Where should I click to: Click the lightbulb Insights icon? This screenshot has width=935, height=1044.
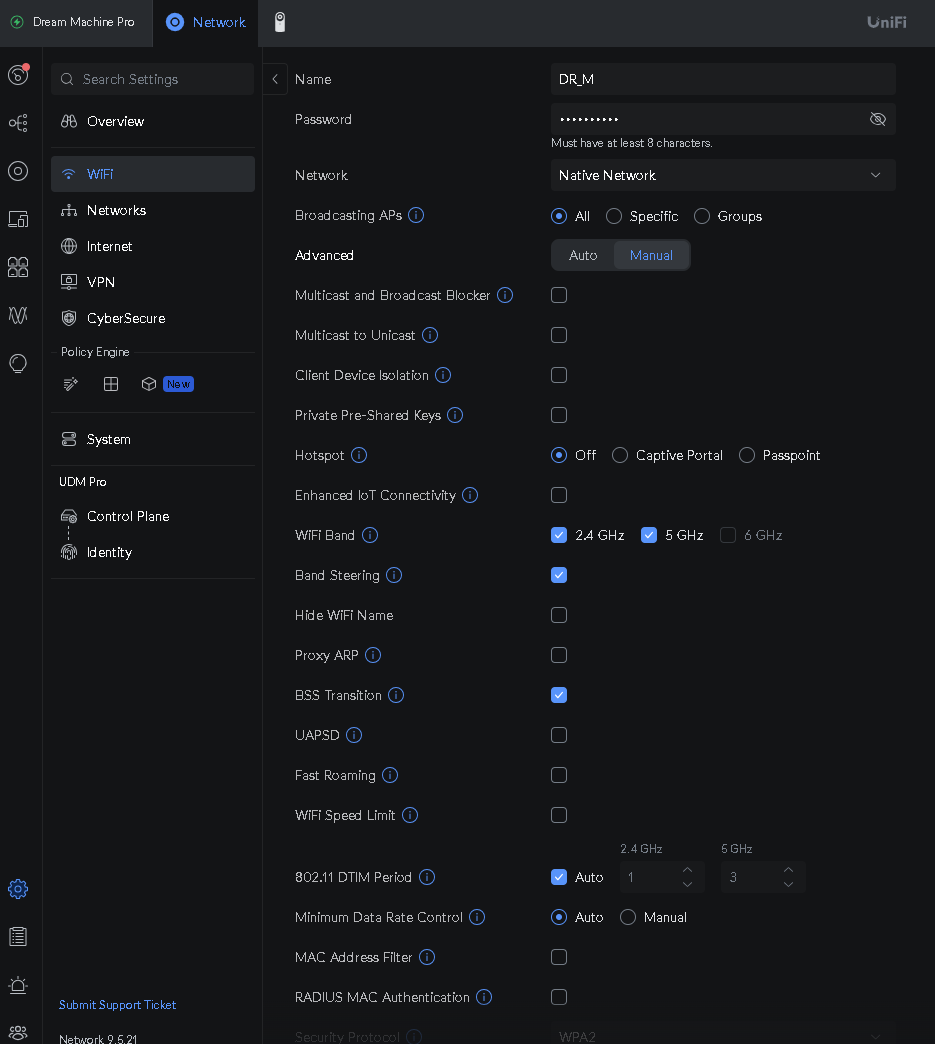(18, 363)
